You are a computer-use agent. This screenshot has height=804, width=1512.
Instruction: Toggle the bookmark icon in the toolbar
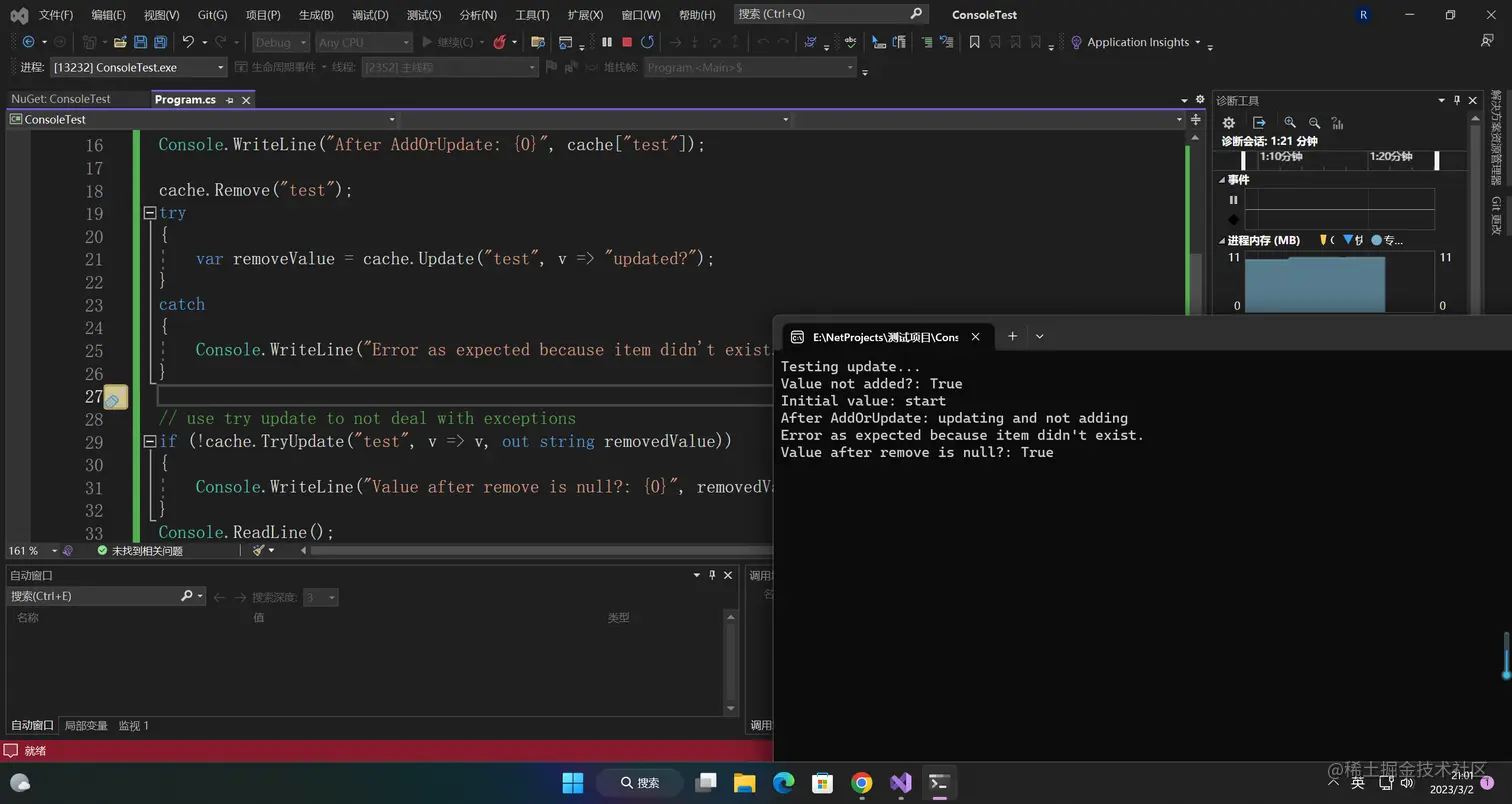click(x=974, y=42)
